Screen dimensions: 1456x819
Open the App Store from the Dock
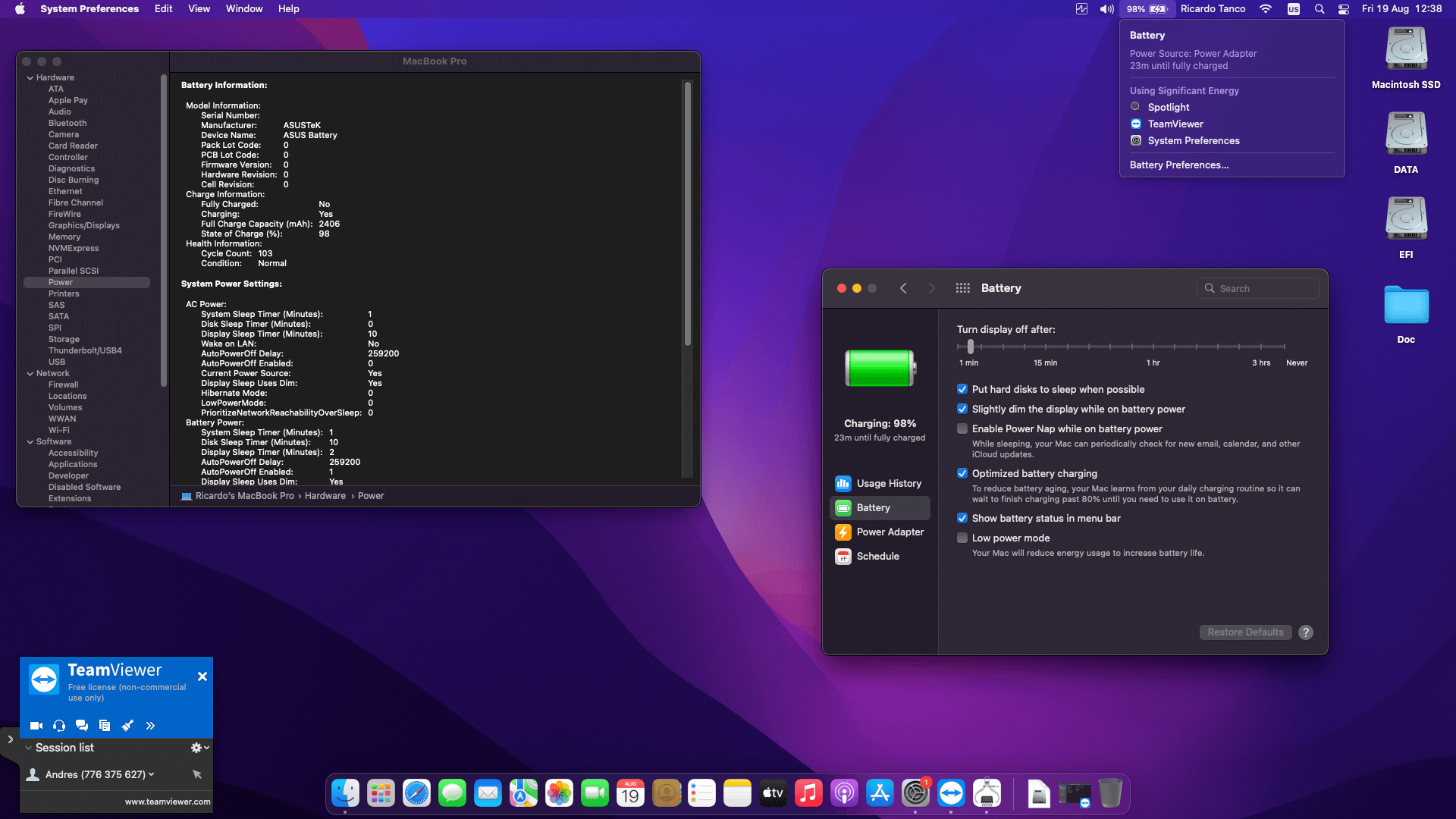pos(880,792)
